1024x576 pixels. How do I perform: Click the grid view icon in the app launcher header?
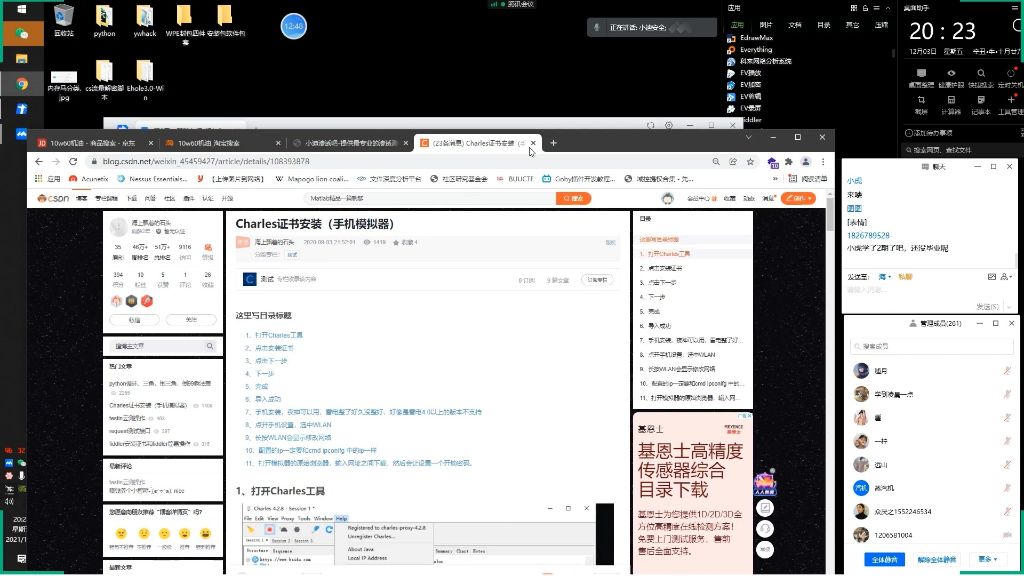pos(854,8)
